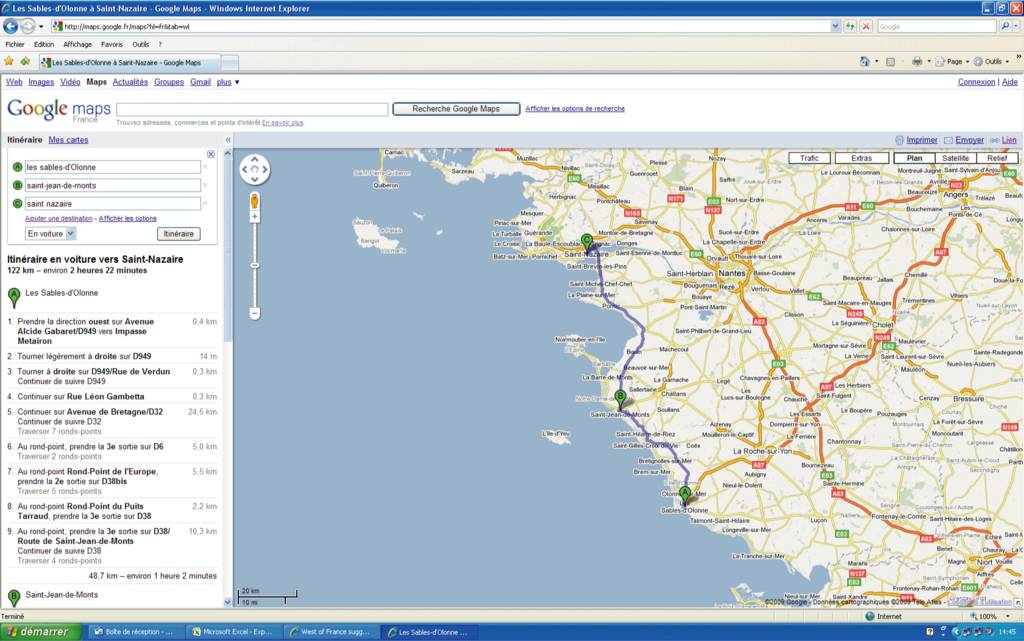Screen dimensions: 1024x641
Task: Click Ajouter une destination link
Action: 59,219
